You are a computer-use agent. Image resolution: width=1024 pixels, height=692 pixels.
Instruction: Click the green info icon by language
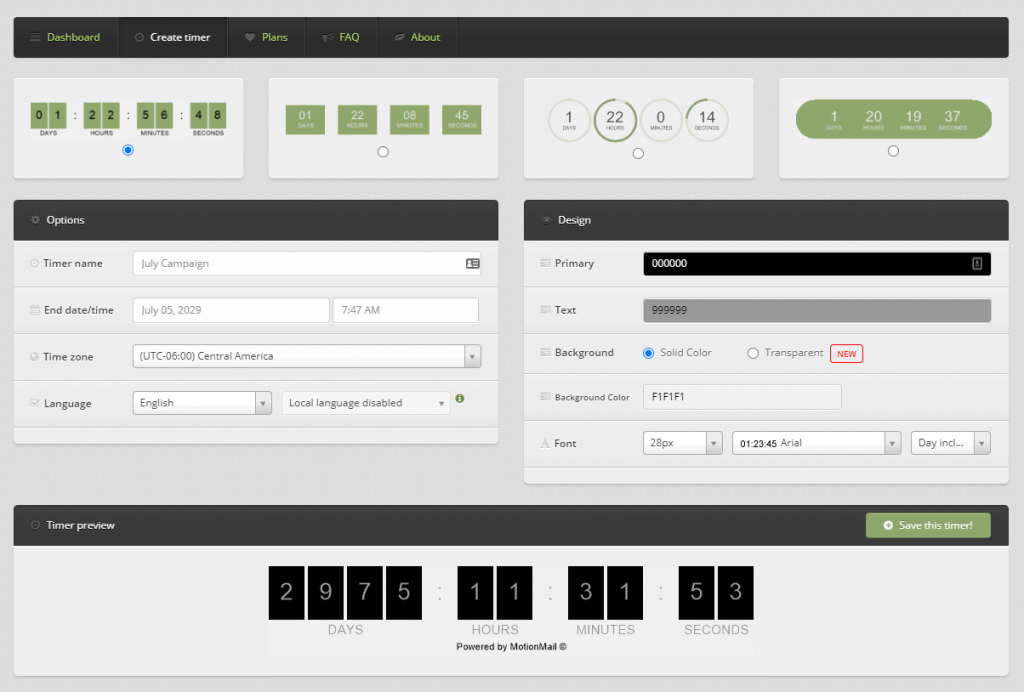click(460, 398)
